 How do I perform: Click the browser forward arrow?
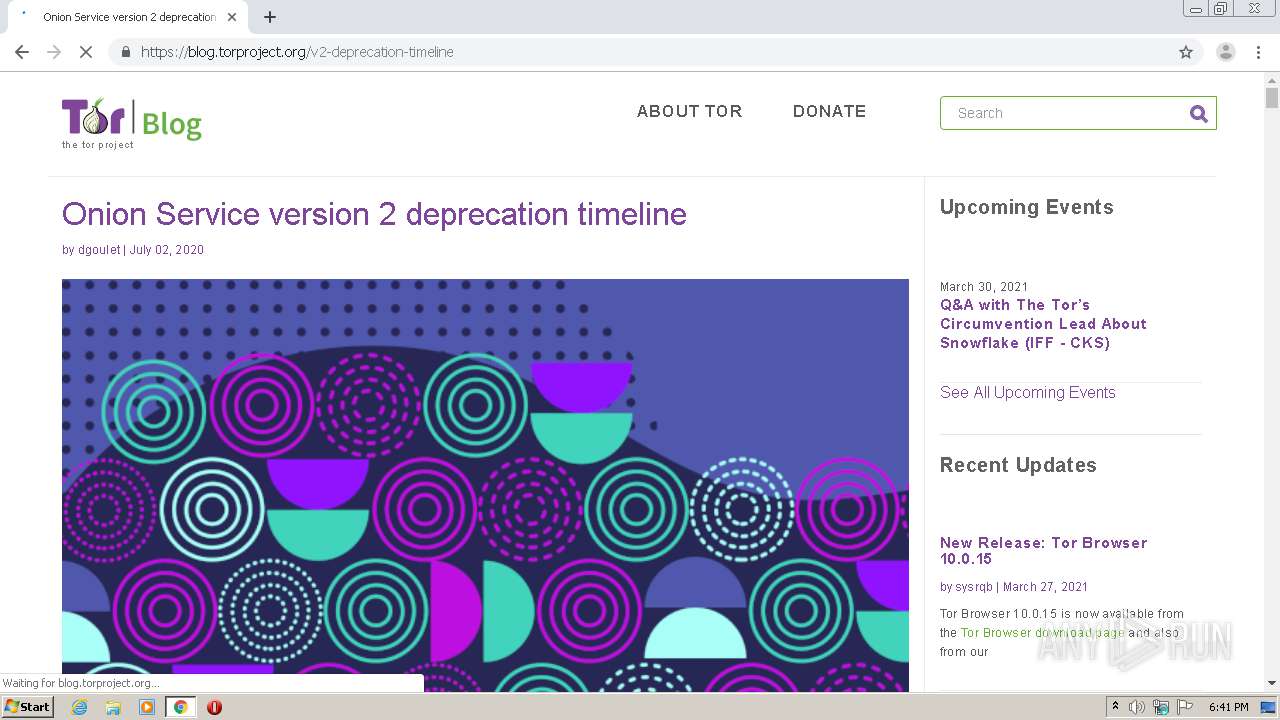(x=54, y=52)
